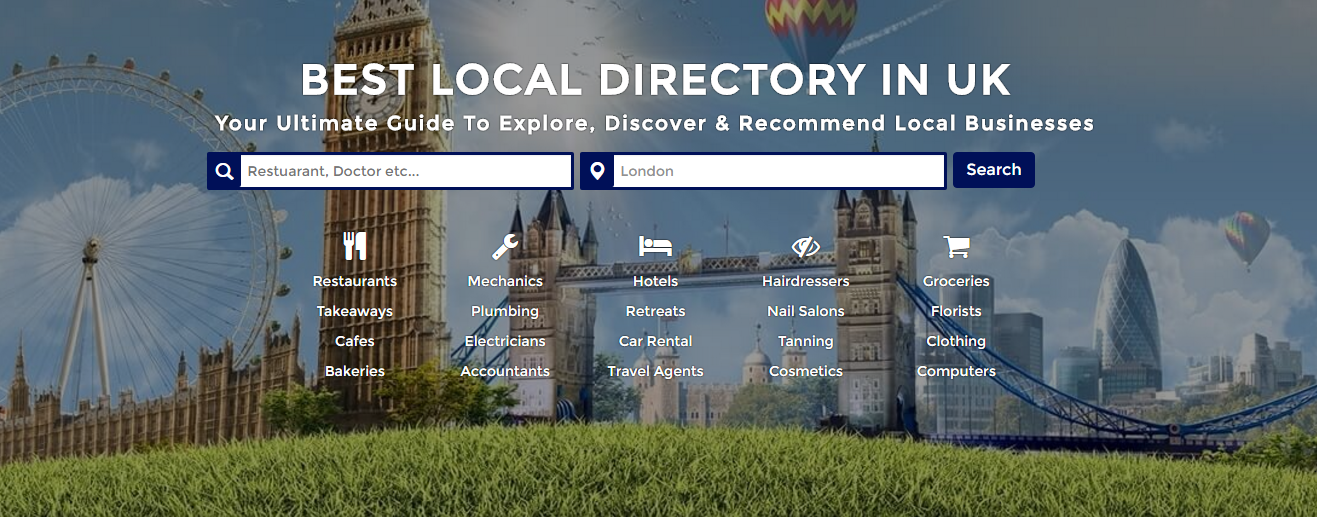
Task: Open the Cafes category
Action: click(x=355, y=341)
